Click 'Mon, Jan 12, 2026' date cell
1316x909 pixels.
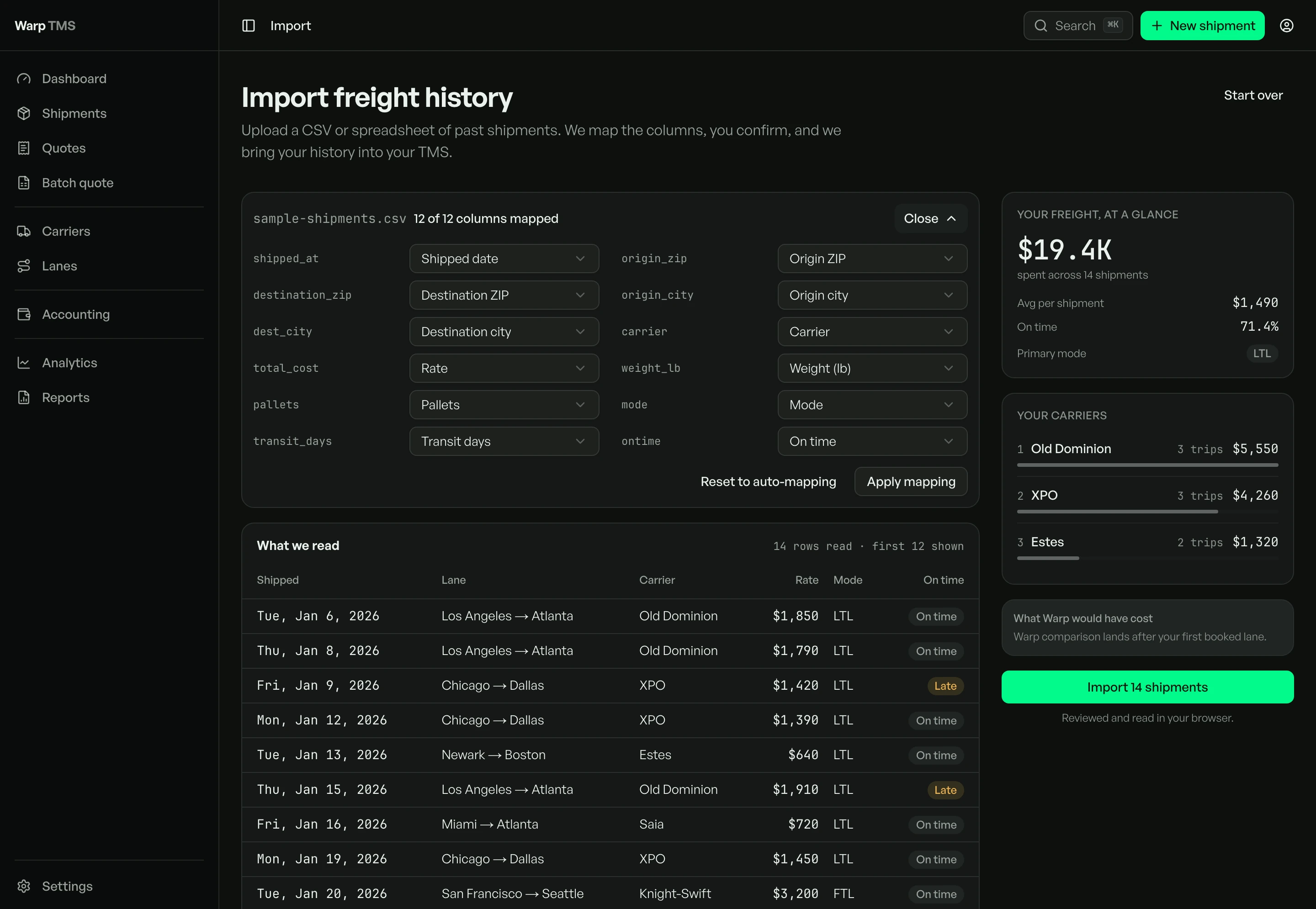[322, 720]
